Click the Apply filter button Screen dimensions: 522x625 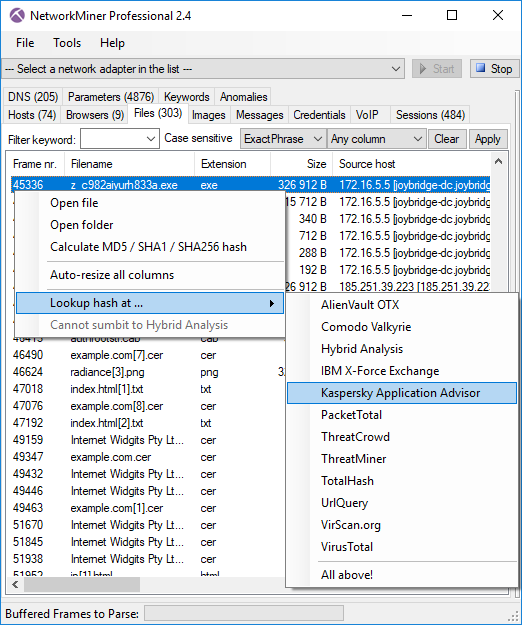pos(488,139)
